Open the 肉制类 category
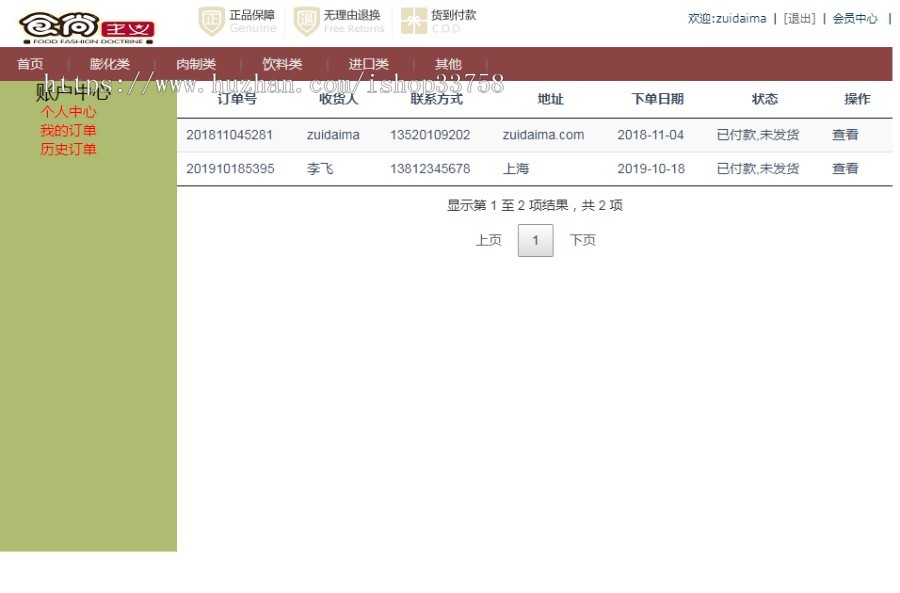This screenshot has height=593, width=900. pos(195,63)
